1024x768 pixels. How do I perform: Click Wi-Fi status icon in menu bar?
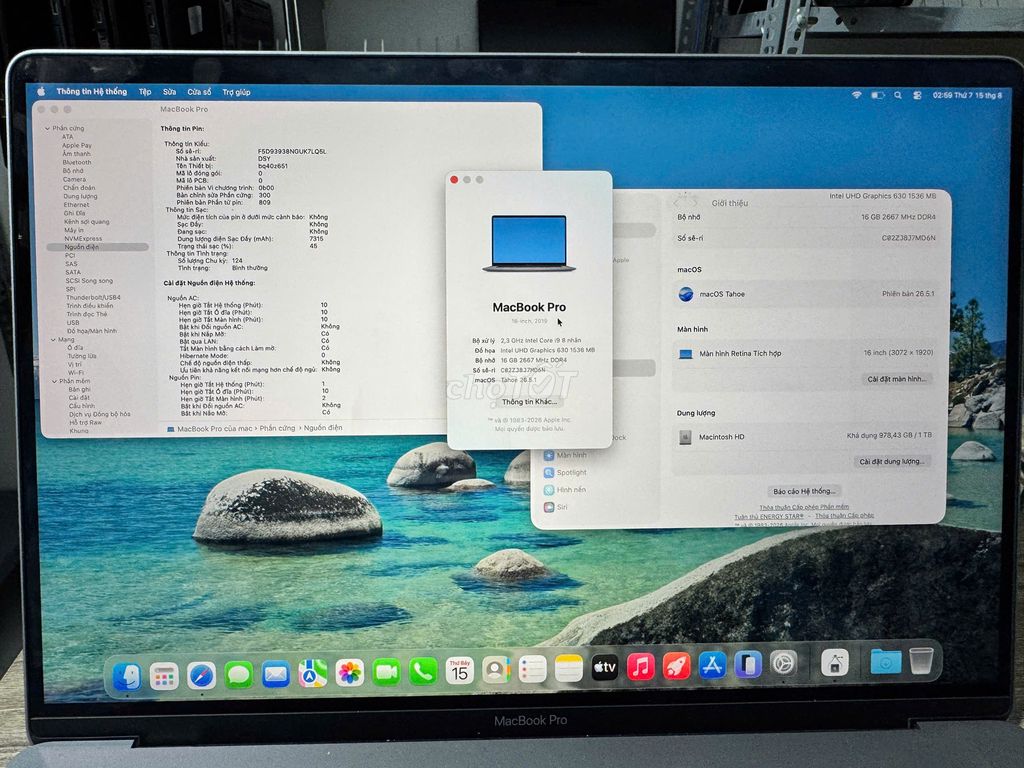[x=856, y=95]
